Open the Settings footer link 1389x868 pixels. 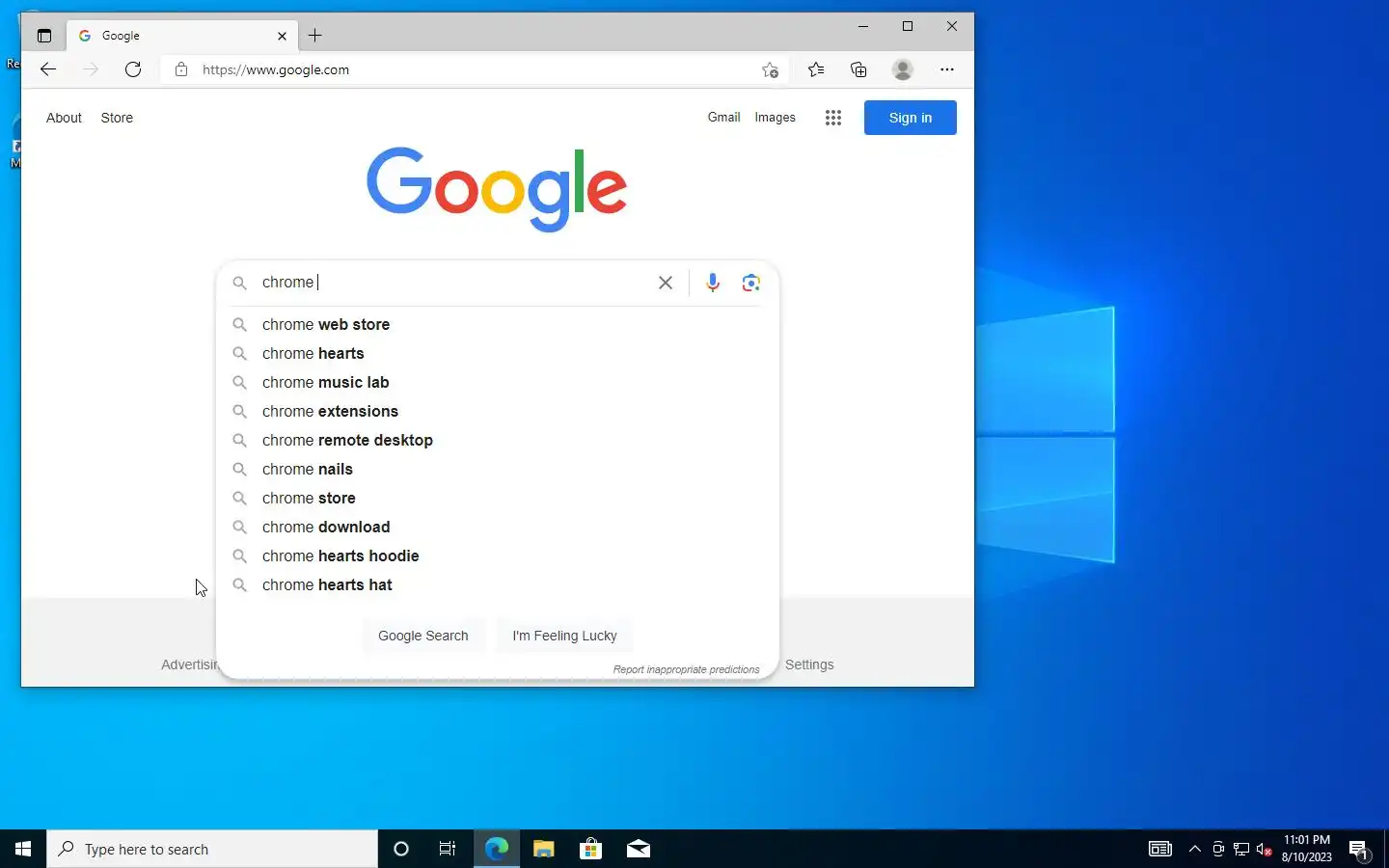(x=809, y=665)
